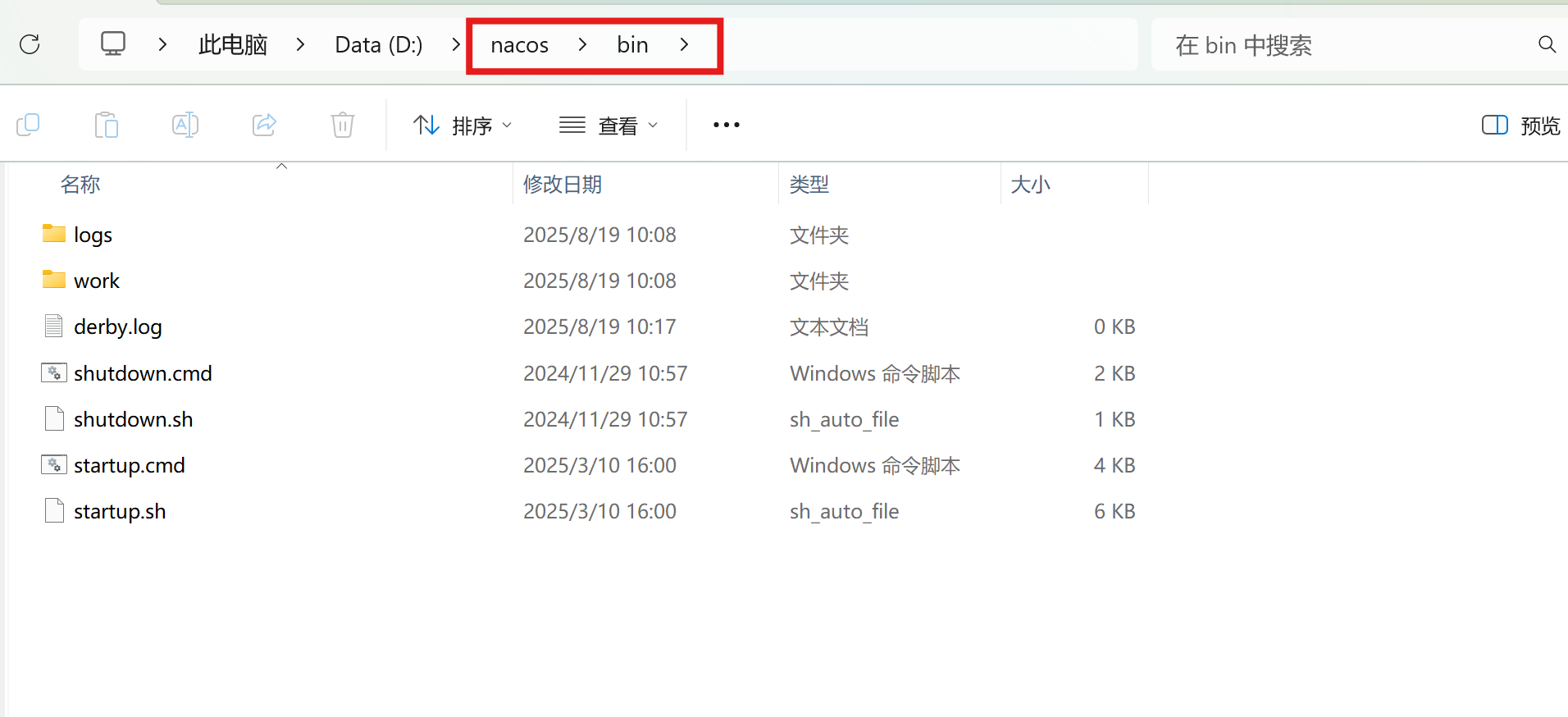Click the 6 KB size cell

1114,511
